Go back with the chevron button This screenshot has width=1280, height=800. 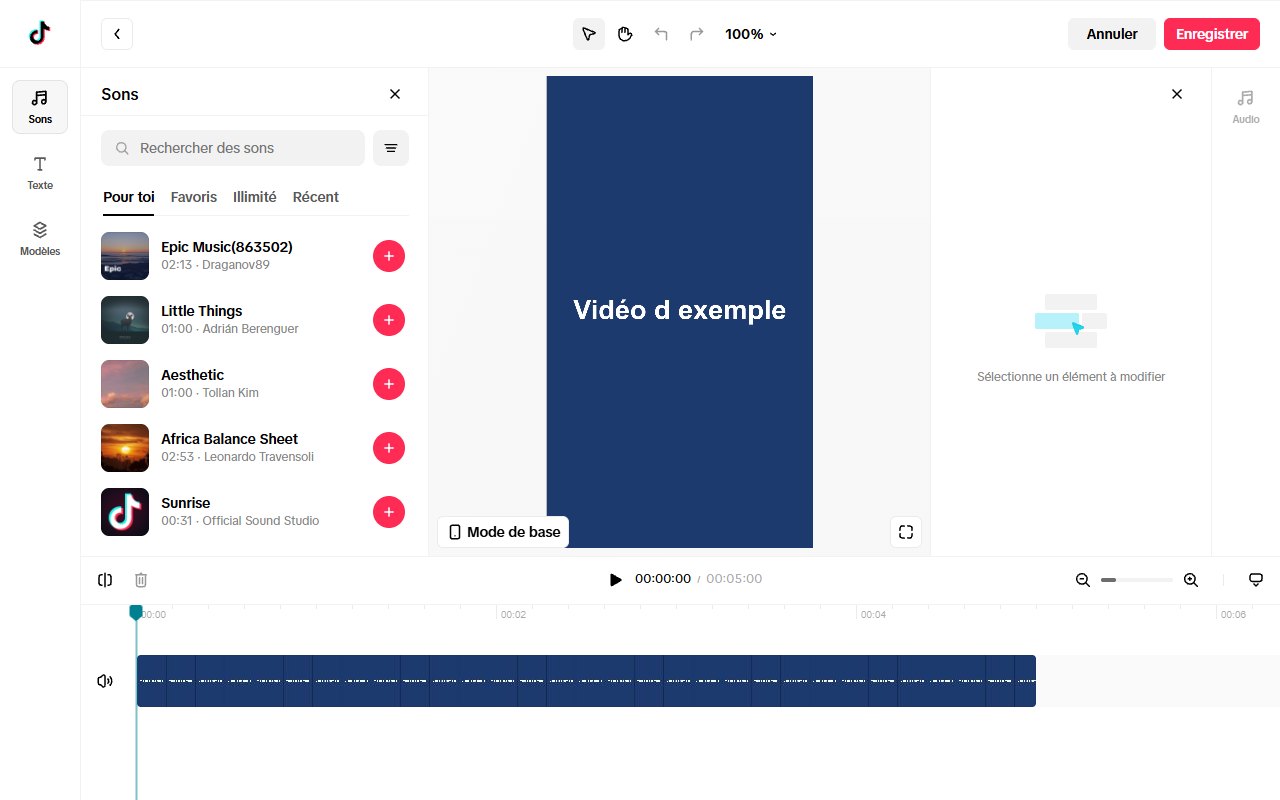pos(117,34)
